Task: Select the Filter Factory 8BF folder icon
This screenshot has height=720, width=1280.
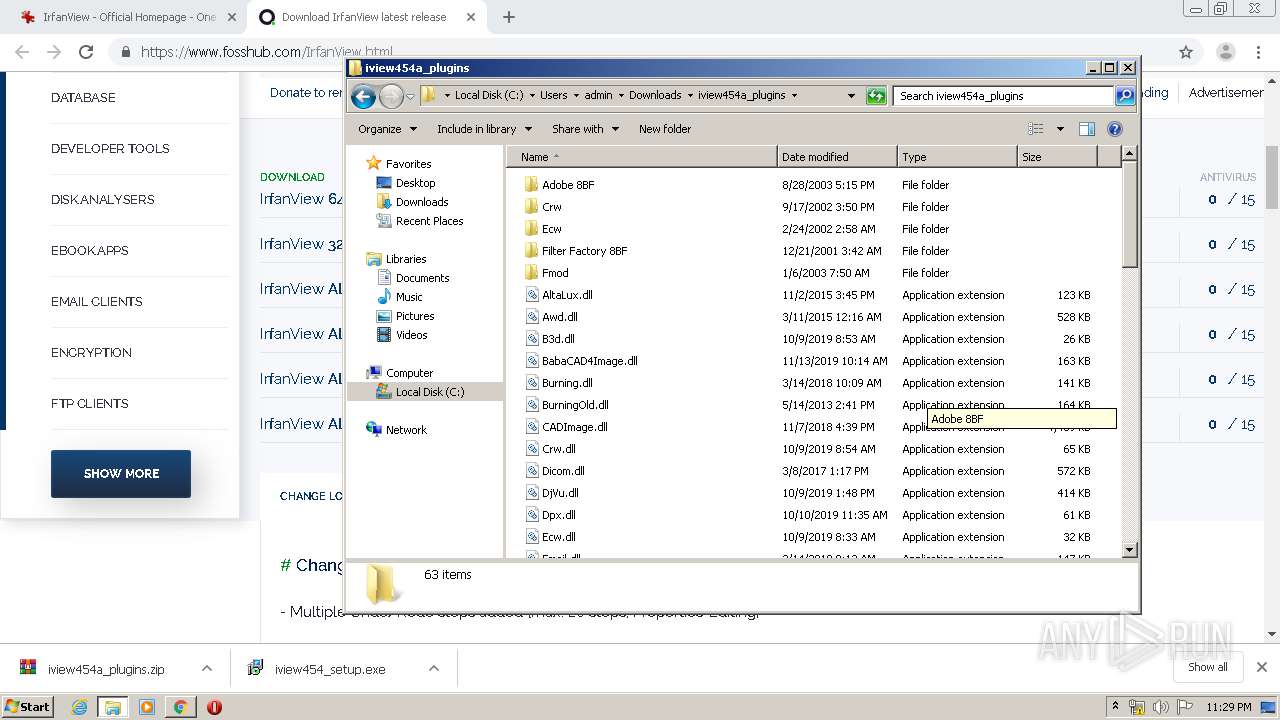Action: click(x=531, y=251)
